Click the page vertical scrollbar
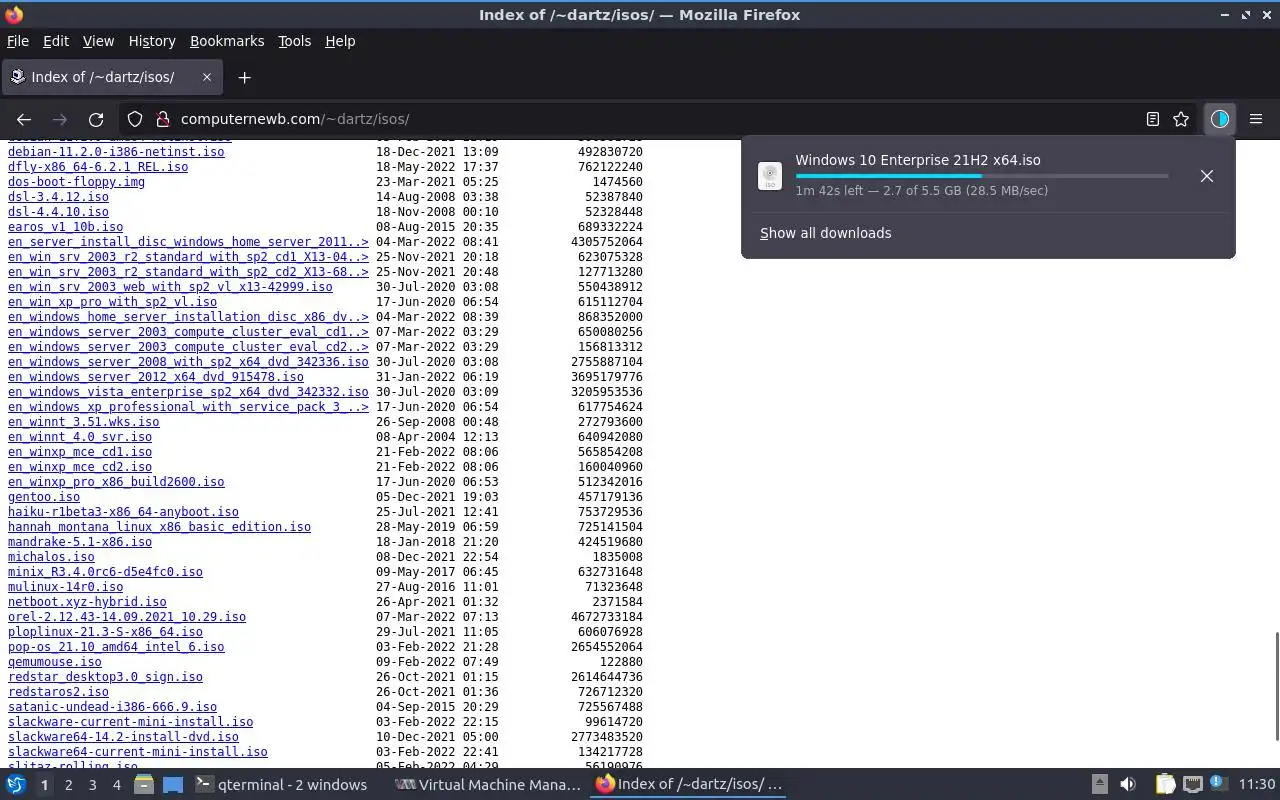Viewport: 1280px width, 800px height. pos(1276,686)
